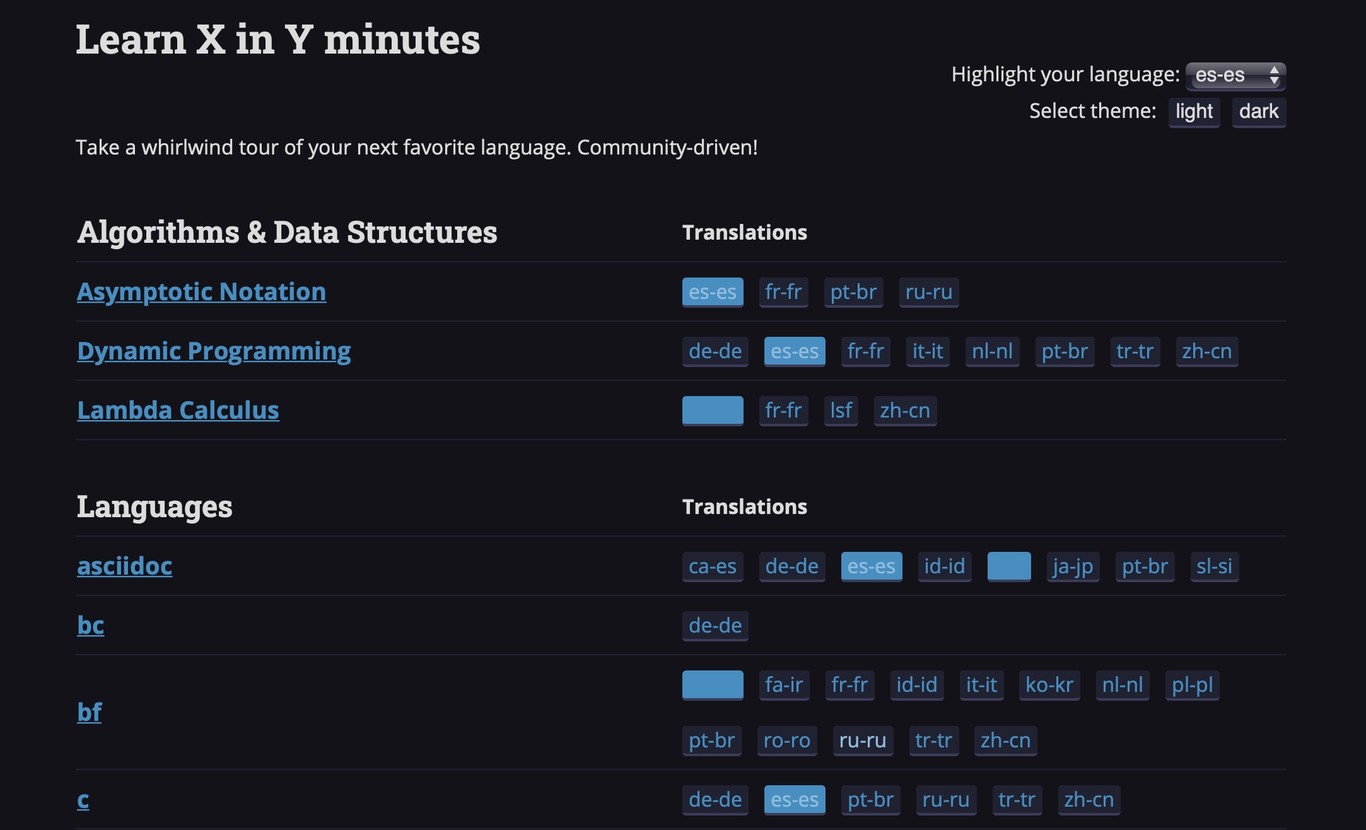
Task: Switch to the dark theme
Action: pos(1258,111)
